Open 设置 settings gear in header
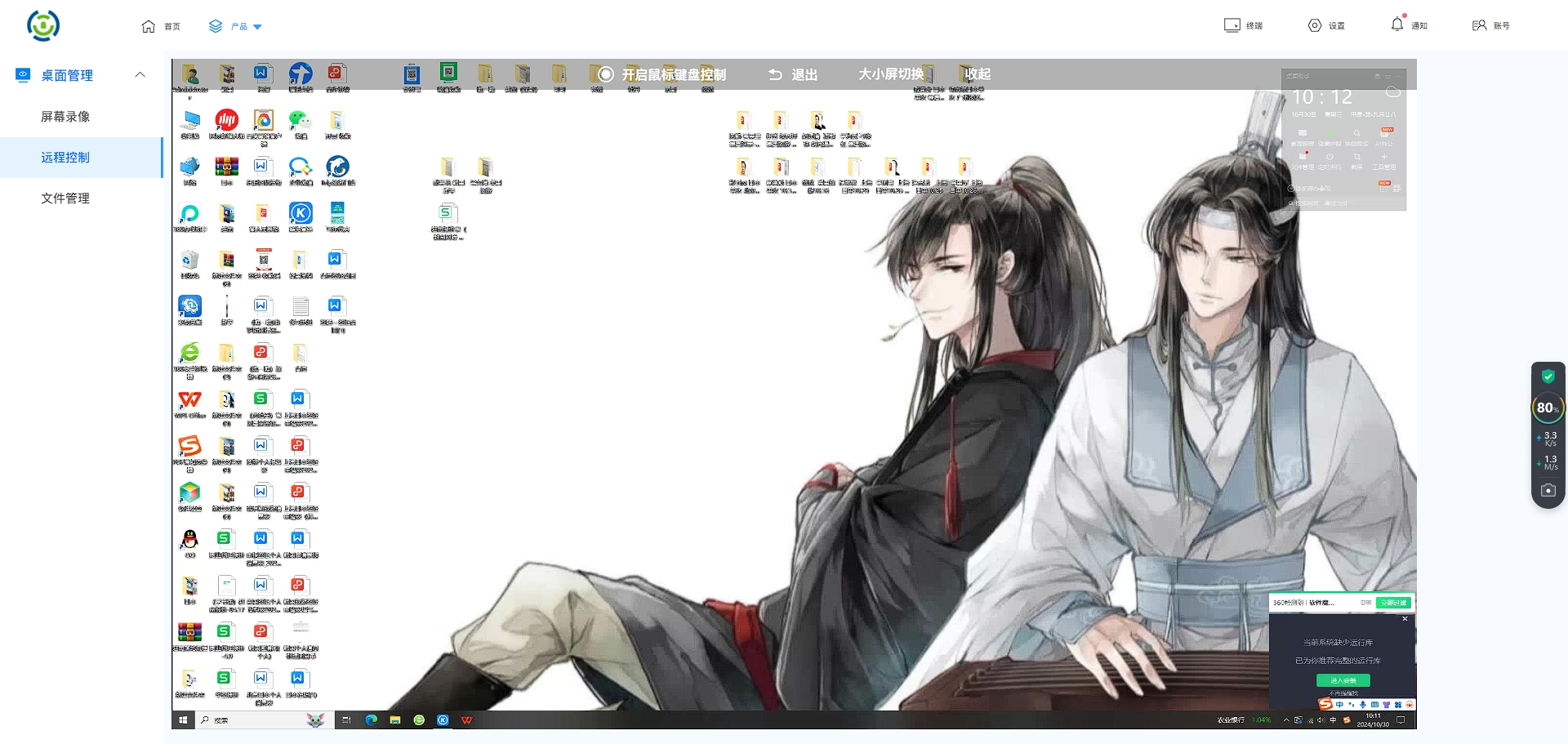The image size is (1568, 744). tap(1315, 25)
